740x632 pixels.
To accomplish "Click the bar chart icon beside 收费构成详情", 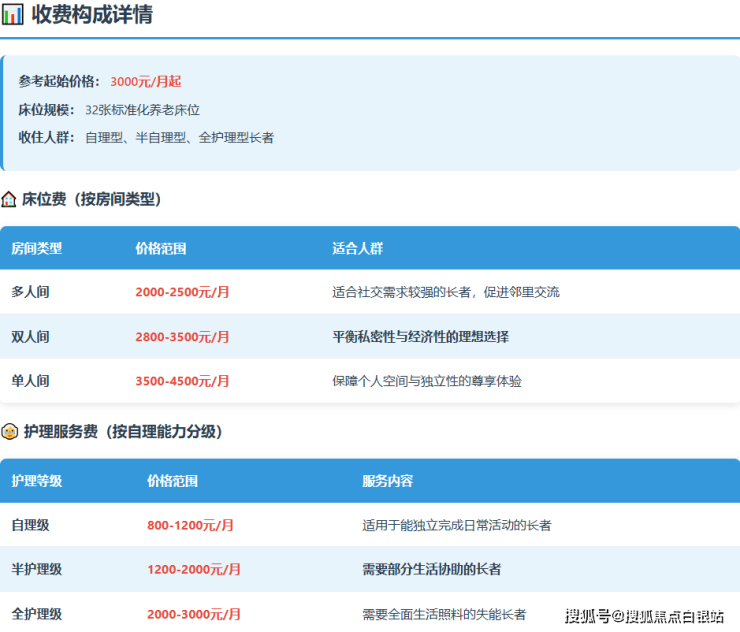I will [13, 15].
